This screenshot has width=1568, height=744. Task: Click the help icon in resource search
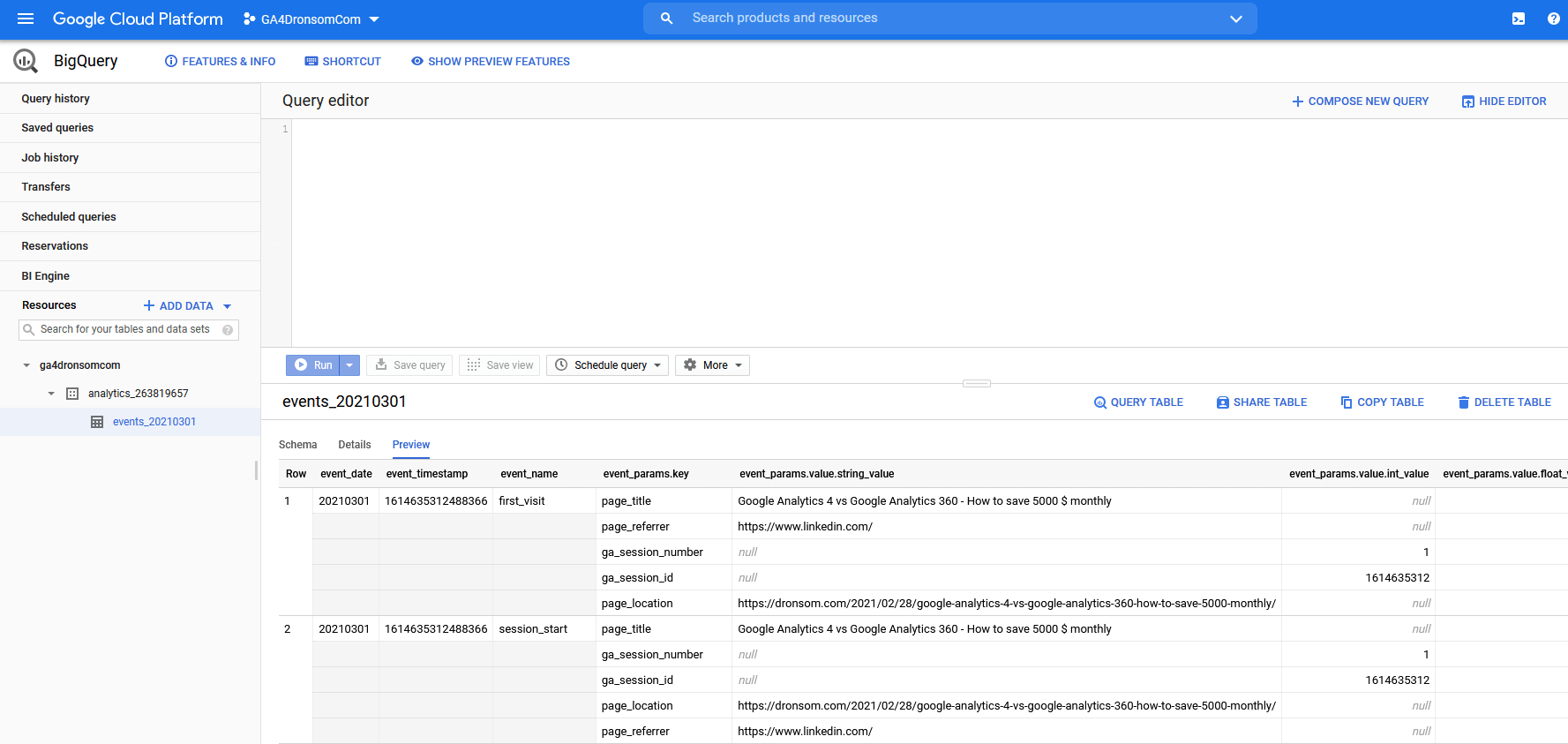pyautogui.click(x=228, y=330)
